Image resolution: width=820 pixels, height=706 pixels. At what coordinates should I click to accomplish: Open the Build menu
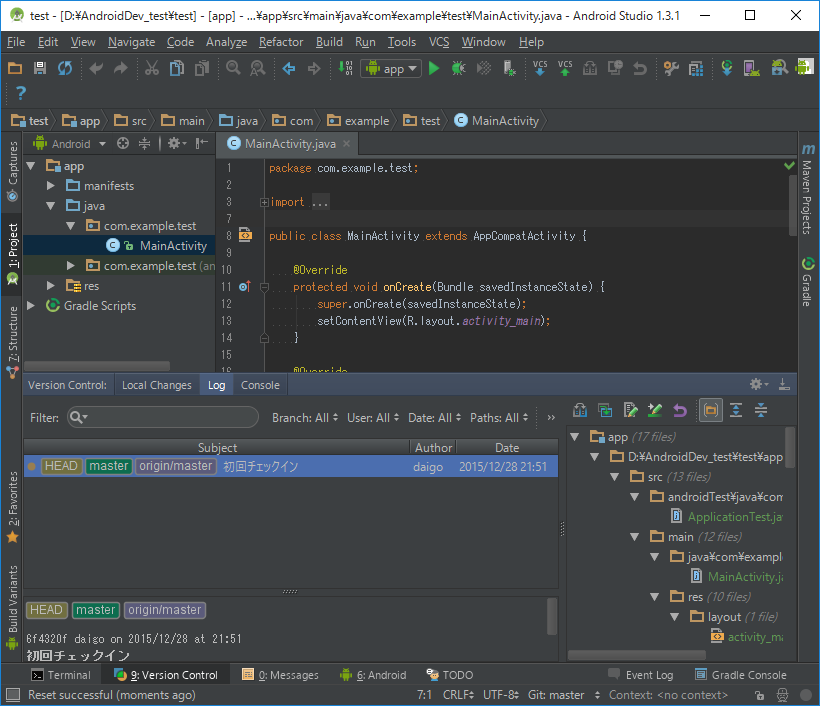(x=329, y=42)
